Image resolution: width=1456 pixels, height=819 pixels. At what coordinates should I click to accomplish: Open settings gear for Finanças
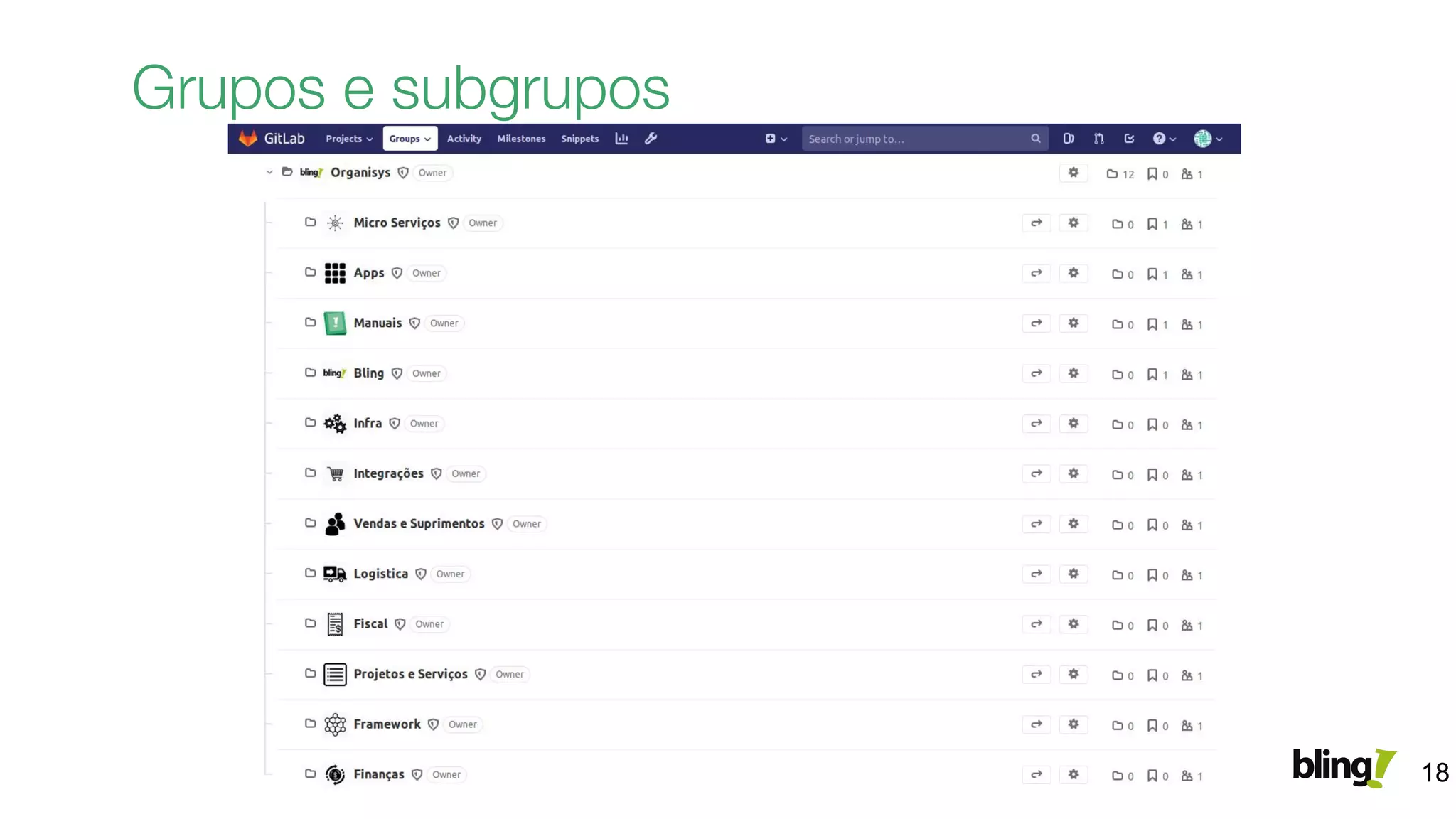click(1074, 774)
